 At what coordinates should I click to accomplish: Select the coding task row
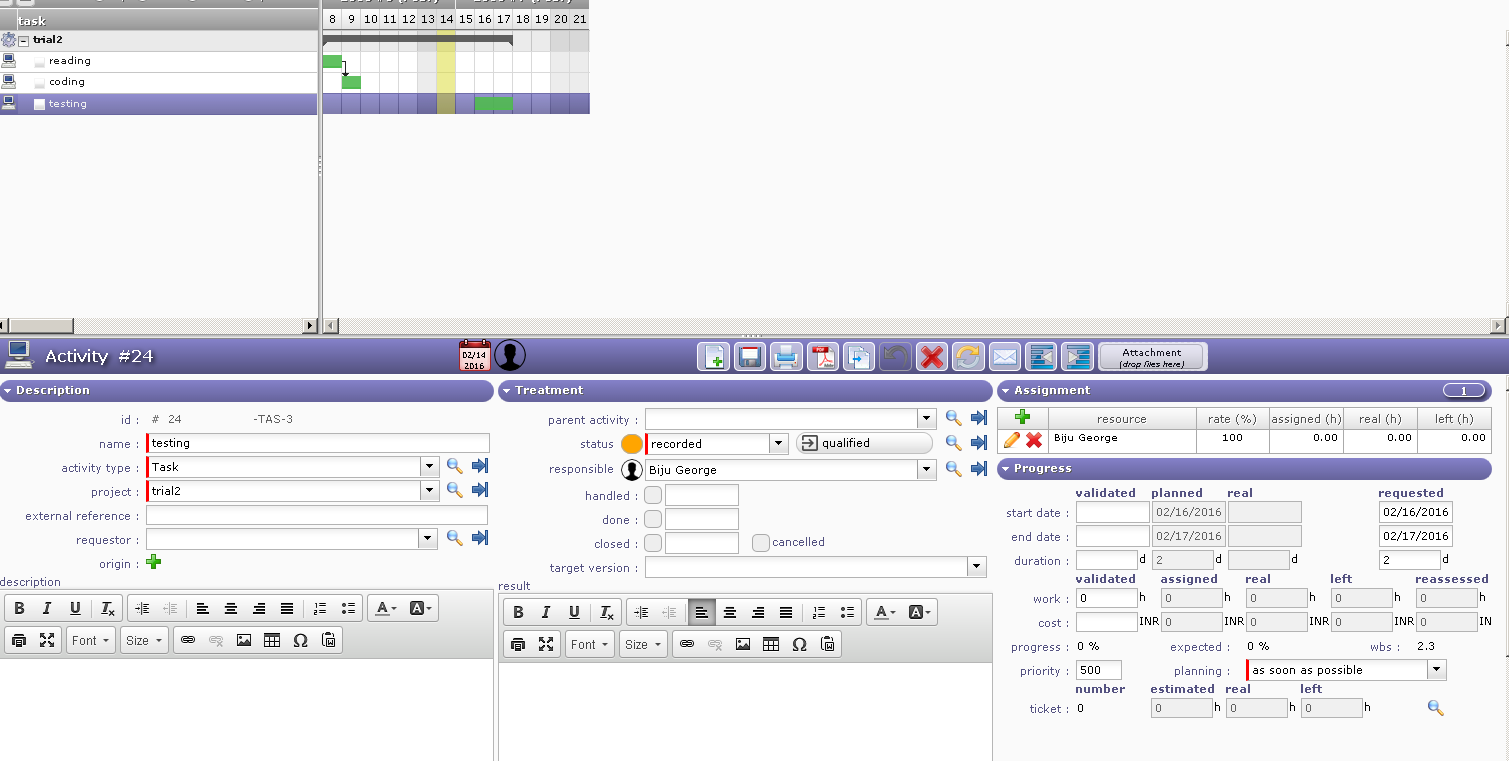click(x=159, y=82)
